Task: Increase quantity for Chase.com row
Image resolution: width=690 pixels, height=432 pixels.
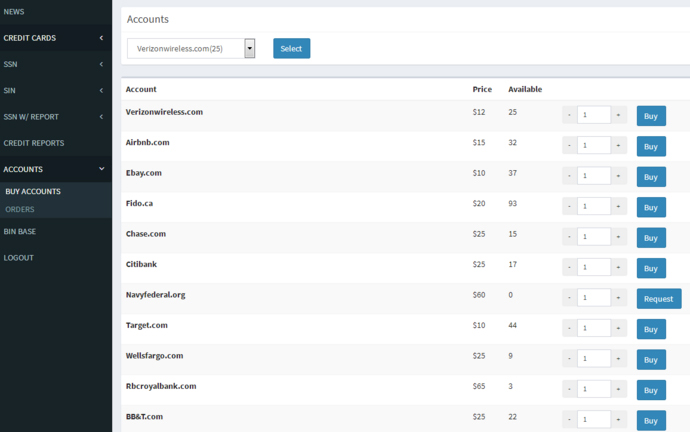Action: point(618,236)
